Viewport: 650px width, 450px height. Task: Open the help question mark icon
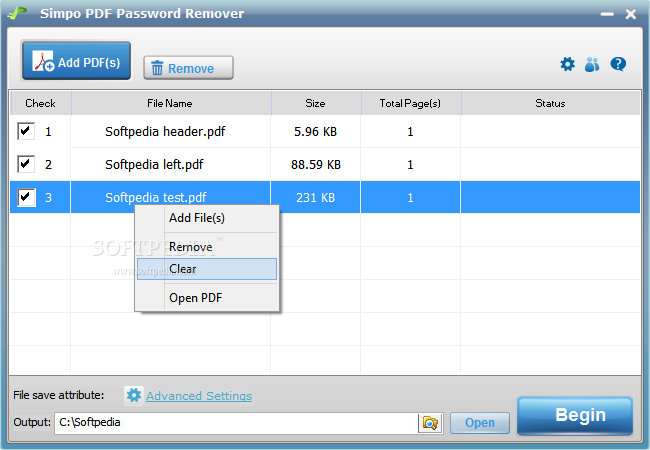(618, 64)
